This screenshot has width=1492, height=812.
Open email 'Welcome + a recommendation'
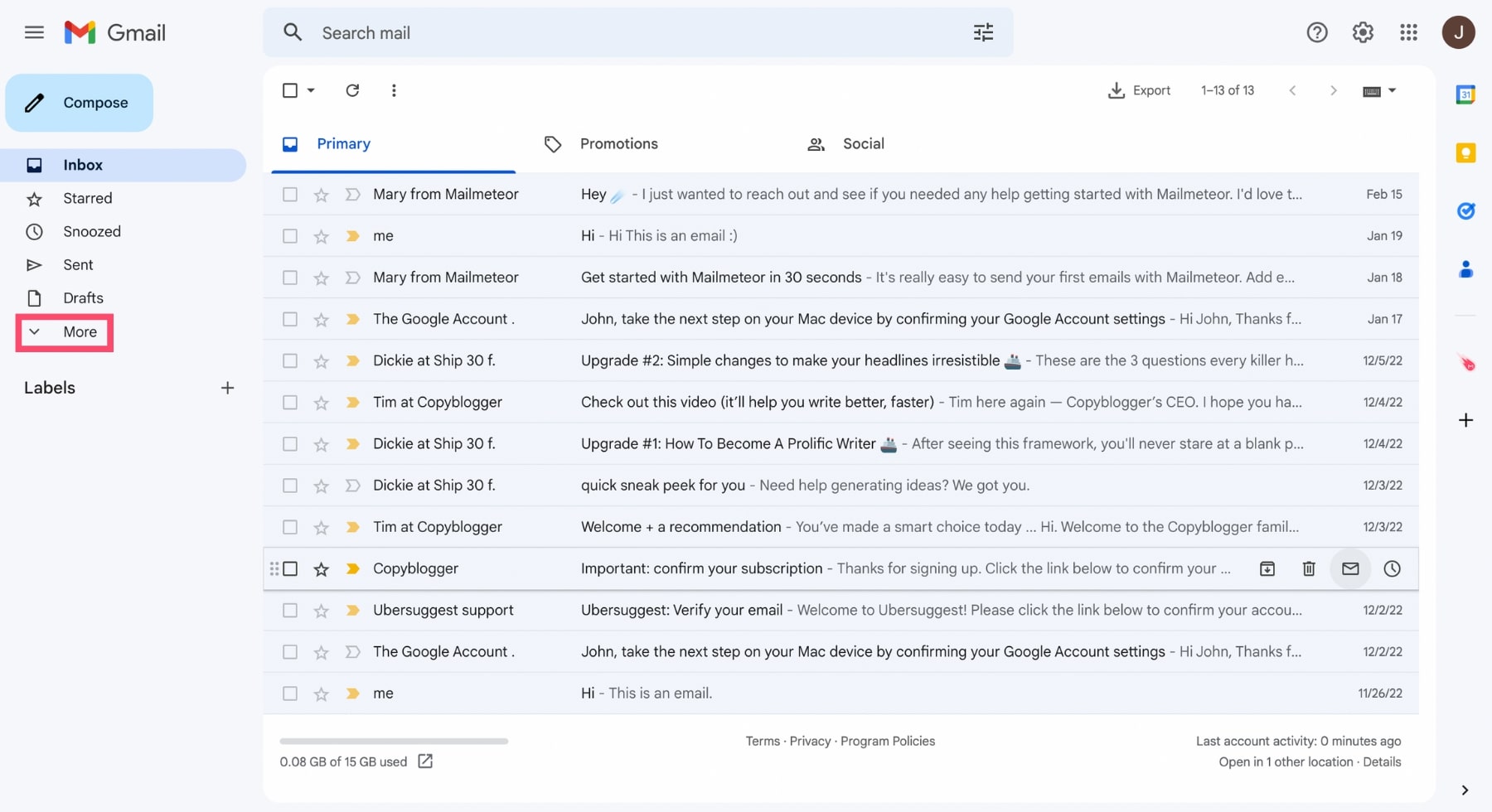[840, 527]
